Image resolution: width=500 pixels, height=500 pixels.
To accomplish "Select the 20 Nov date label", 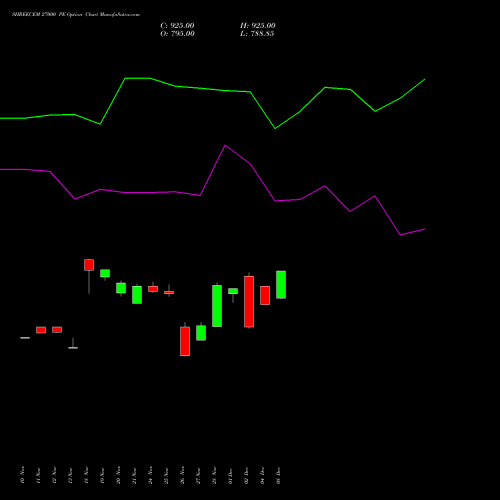I will pyautogui.click(x=118, y=475).
